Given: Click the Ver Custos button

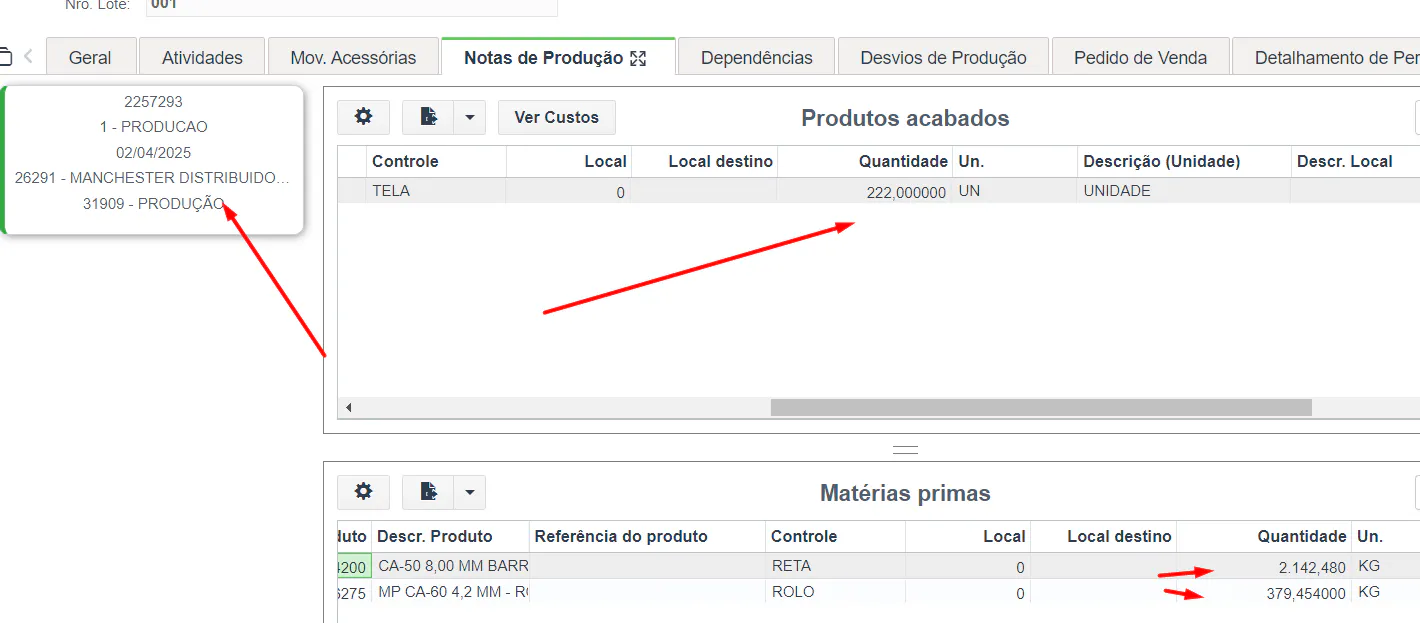Looking at the screenshot, I should click(x=556, y=117).
